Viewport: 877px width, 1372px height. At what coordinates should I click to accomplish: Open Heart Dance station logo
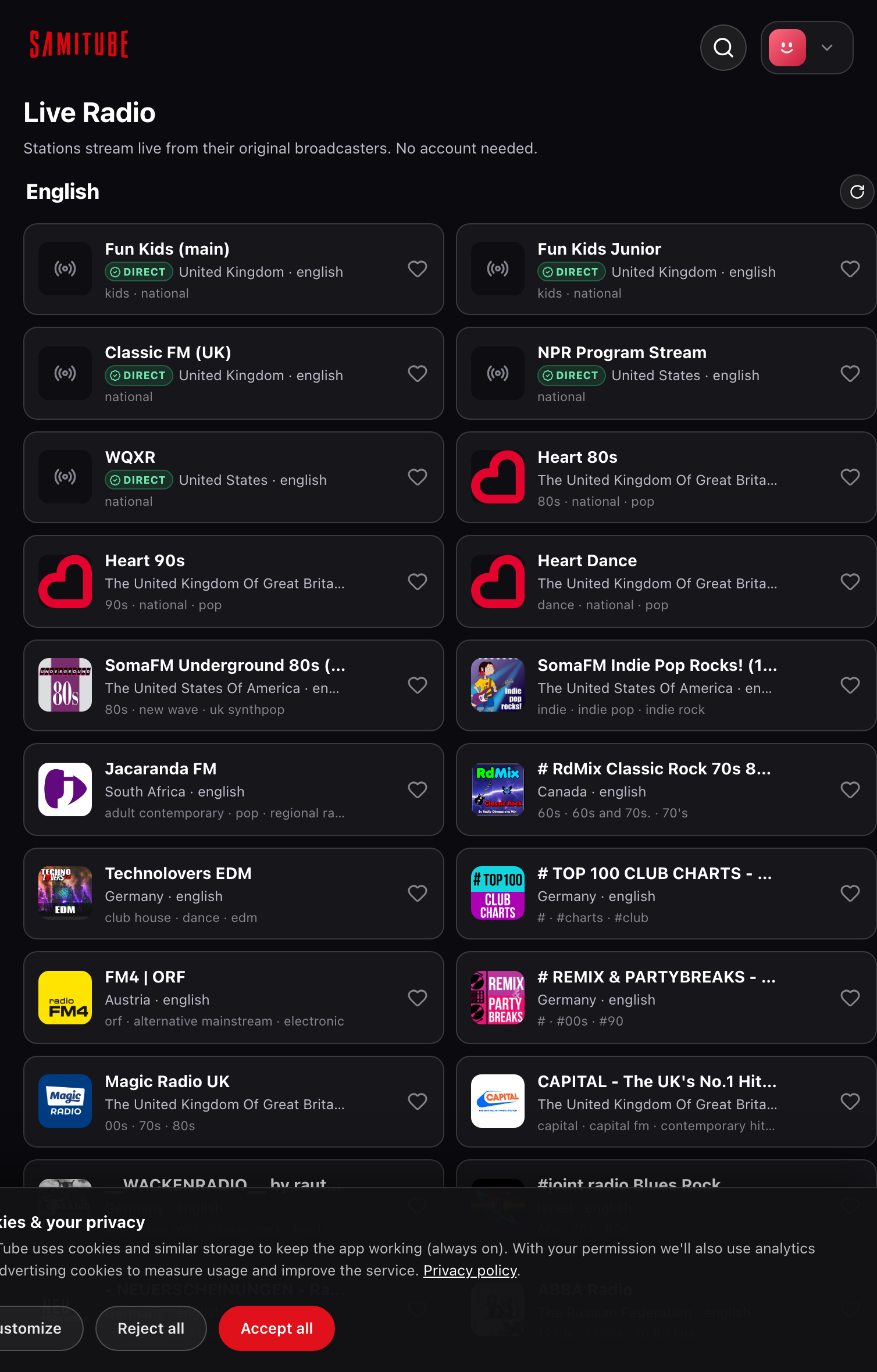click(x=498, y=581)
